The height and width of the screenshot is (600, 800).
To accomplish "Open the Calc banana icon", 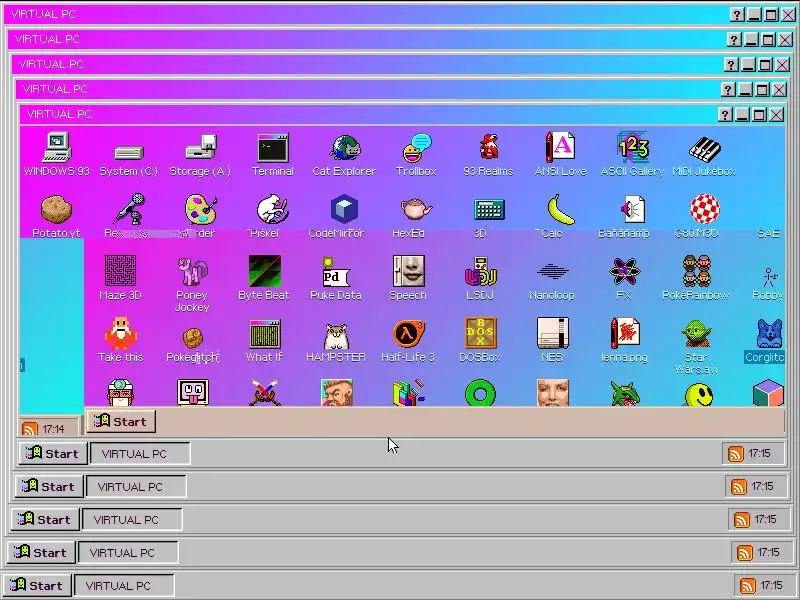I will 560,210.
